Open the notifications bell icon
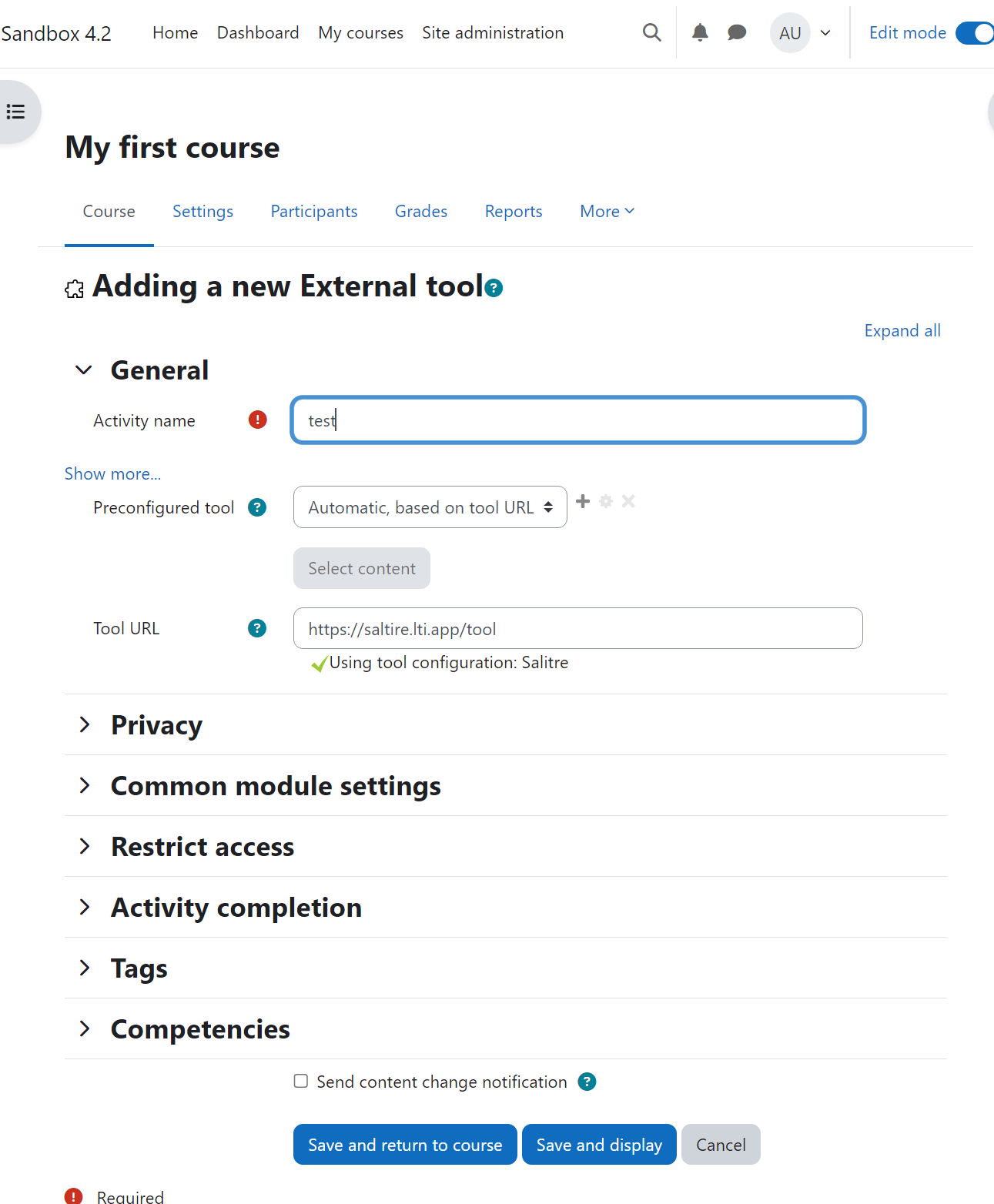Screen dimensions: 994x1204 [700, 32]
